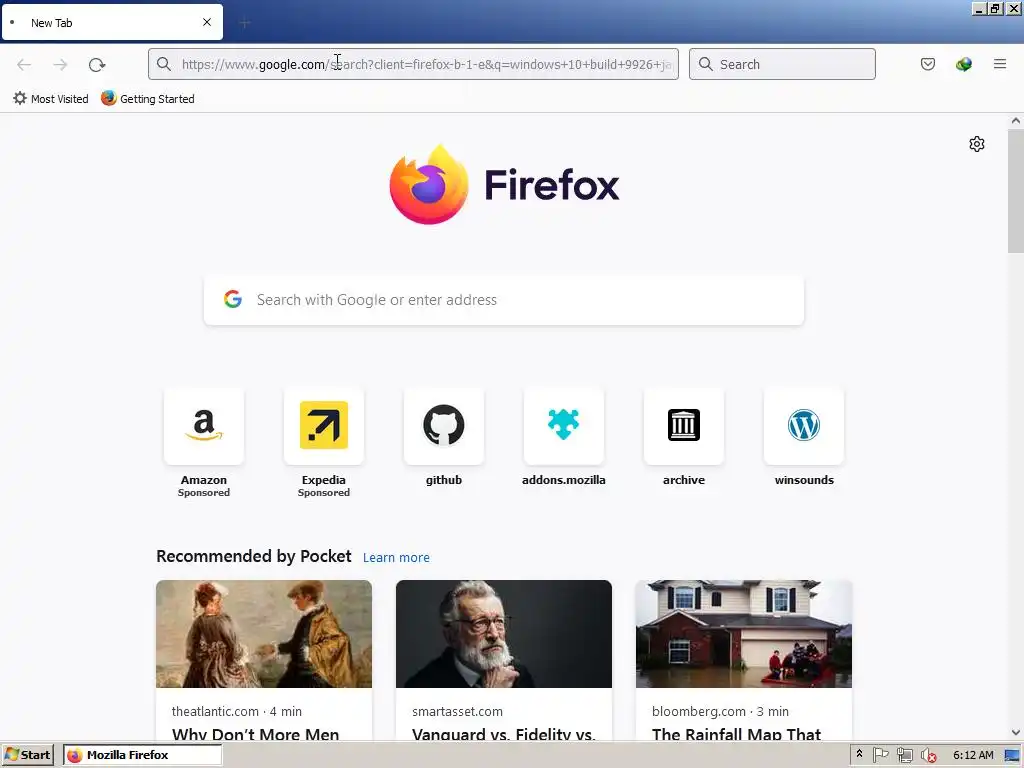Click the globe extension icon in toolbar

tap(963, 64)
